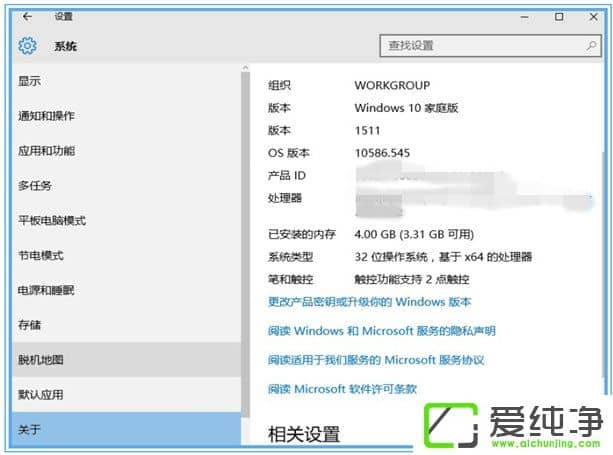Open the Microsoft 服务协议 link

click(x=376, y=360)
